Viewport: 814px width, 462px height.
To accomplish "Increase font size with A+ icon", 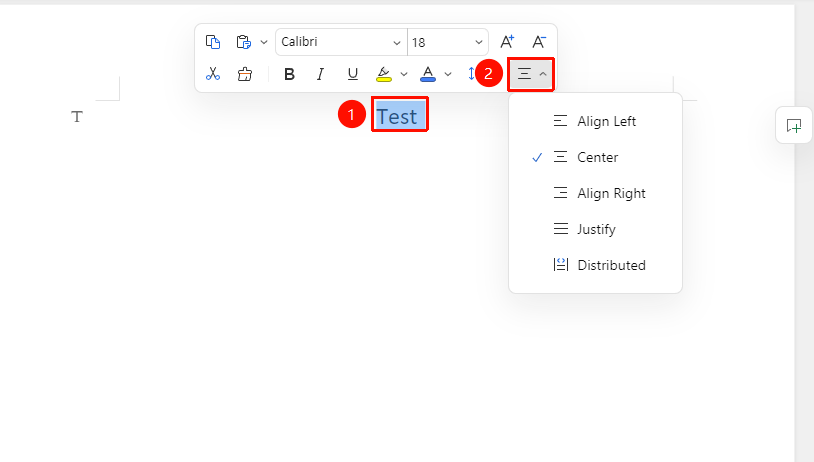I will pyautogui.click(x=507, y=42).
